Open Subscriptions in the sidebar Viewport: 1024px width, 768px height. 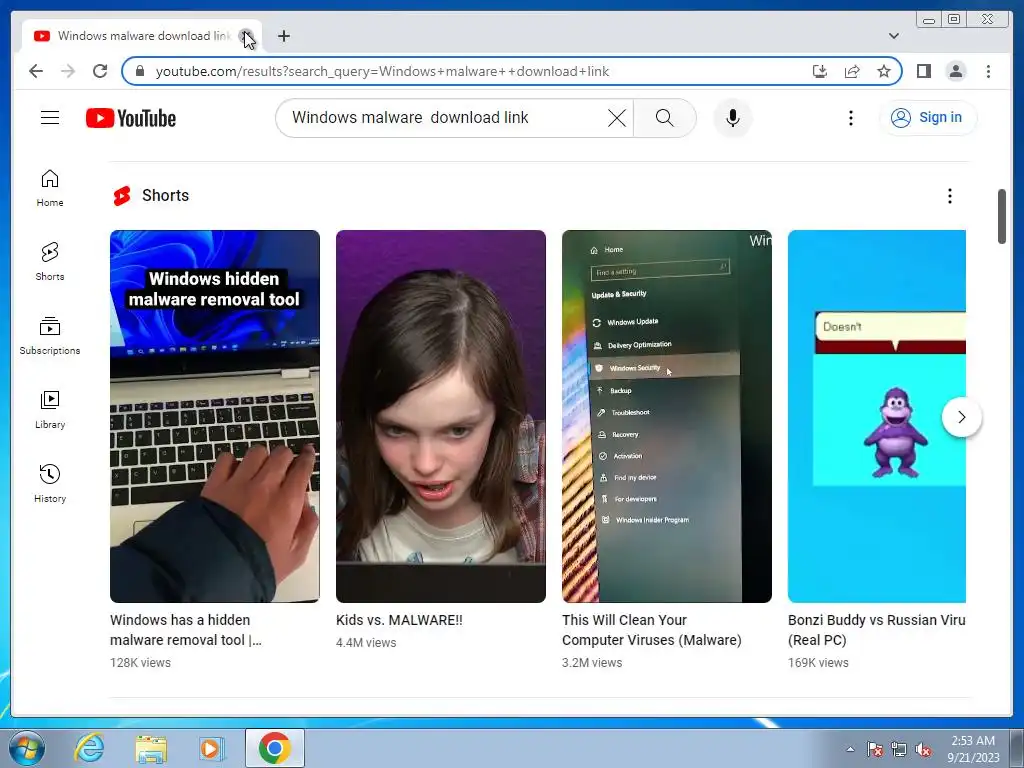coord(50,336)
